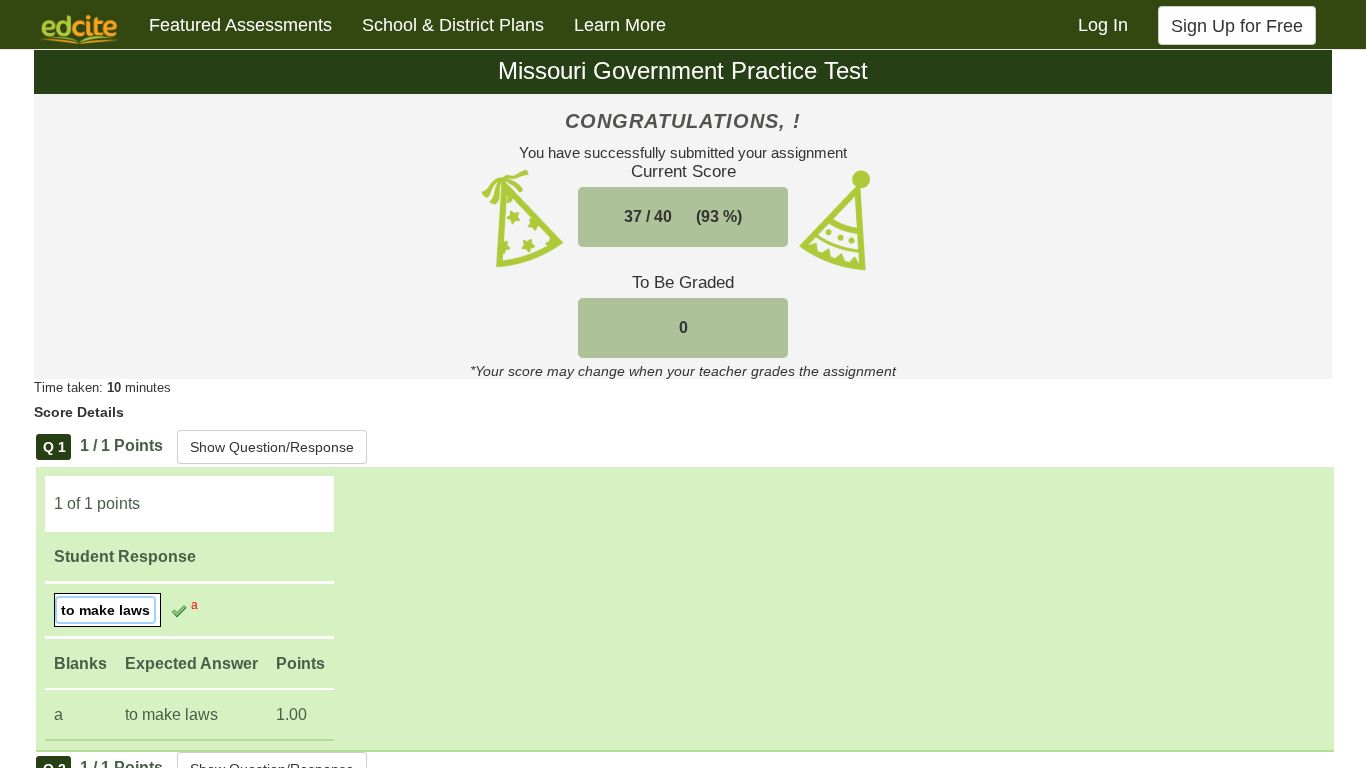Viewport: 1366px width, 768px height.
Task: Open the Learn More menu
Action: (x=620, y=25)
